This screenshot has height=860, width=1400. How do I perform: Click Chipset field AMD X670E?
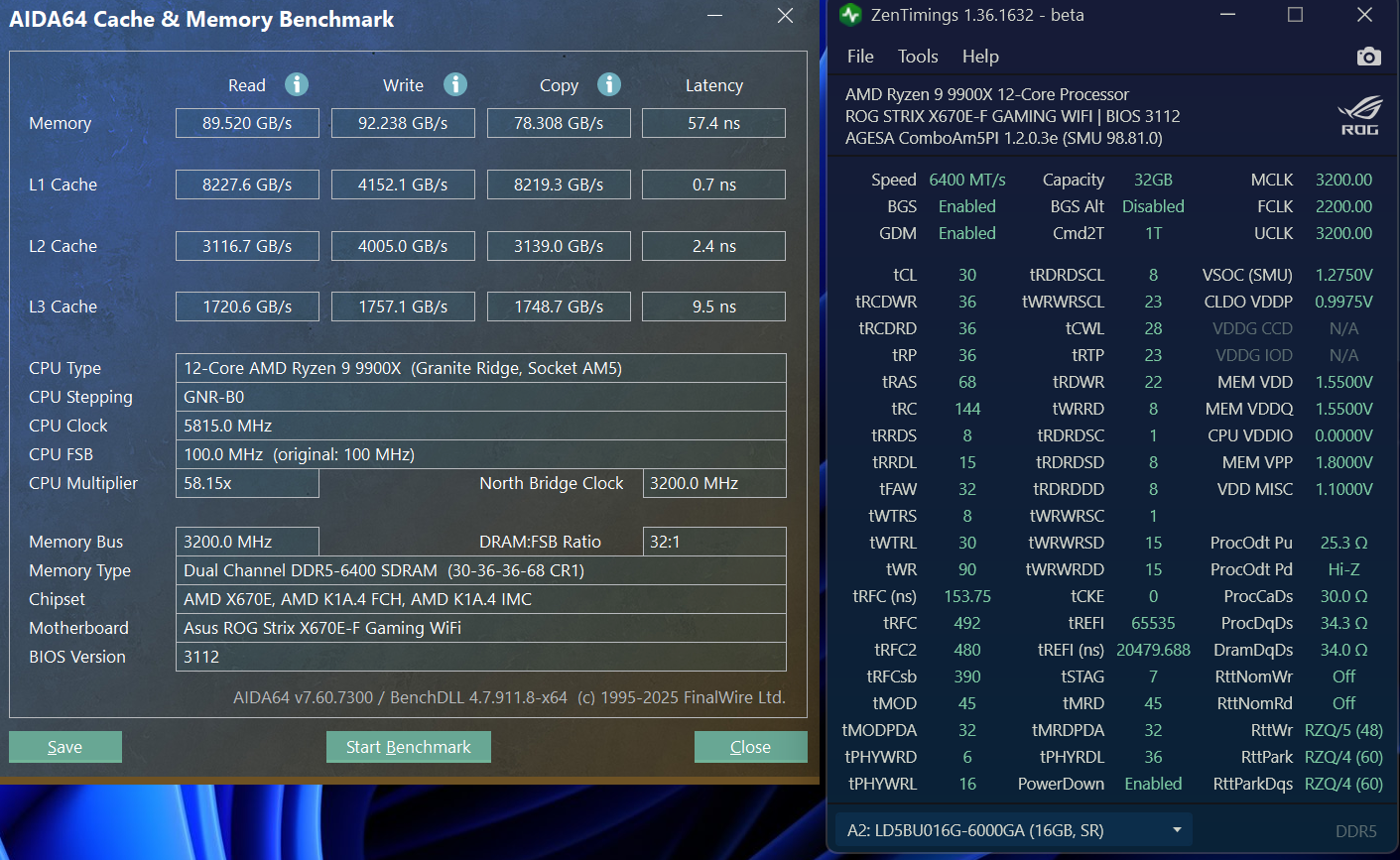[x=481, y=599]
